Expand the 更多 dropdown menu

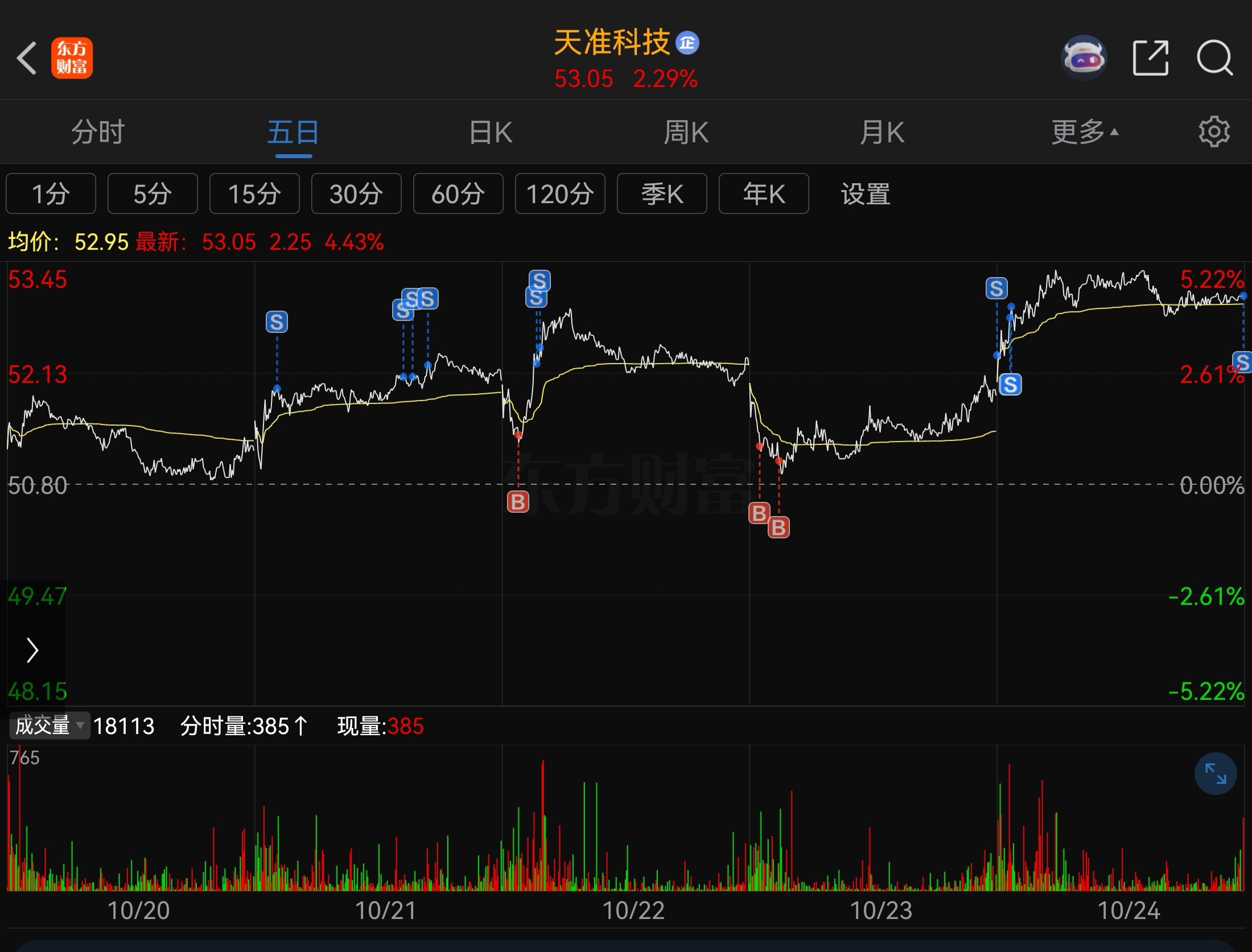pos(1084,132)
